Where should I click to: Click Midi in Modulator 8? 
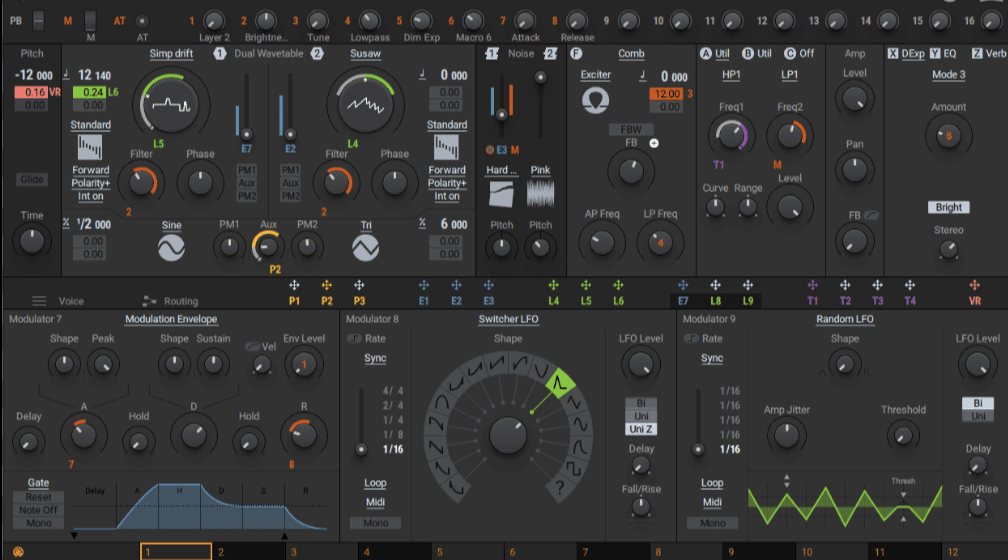[375, 502]
